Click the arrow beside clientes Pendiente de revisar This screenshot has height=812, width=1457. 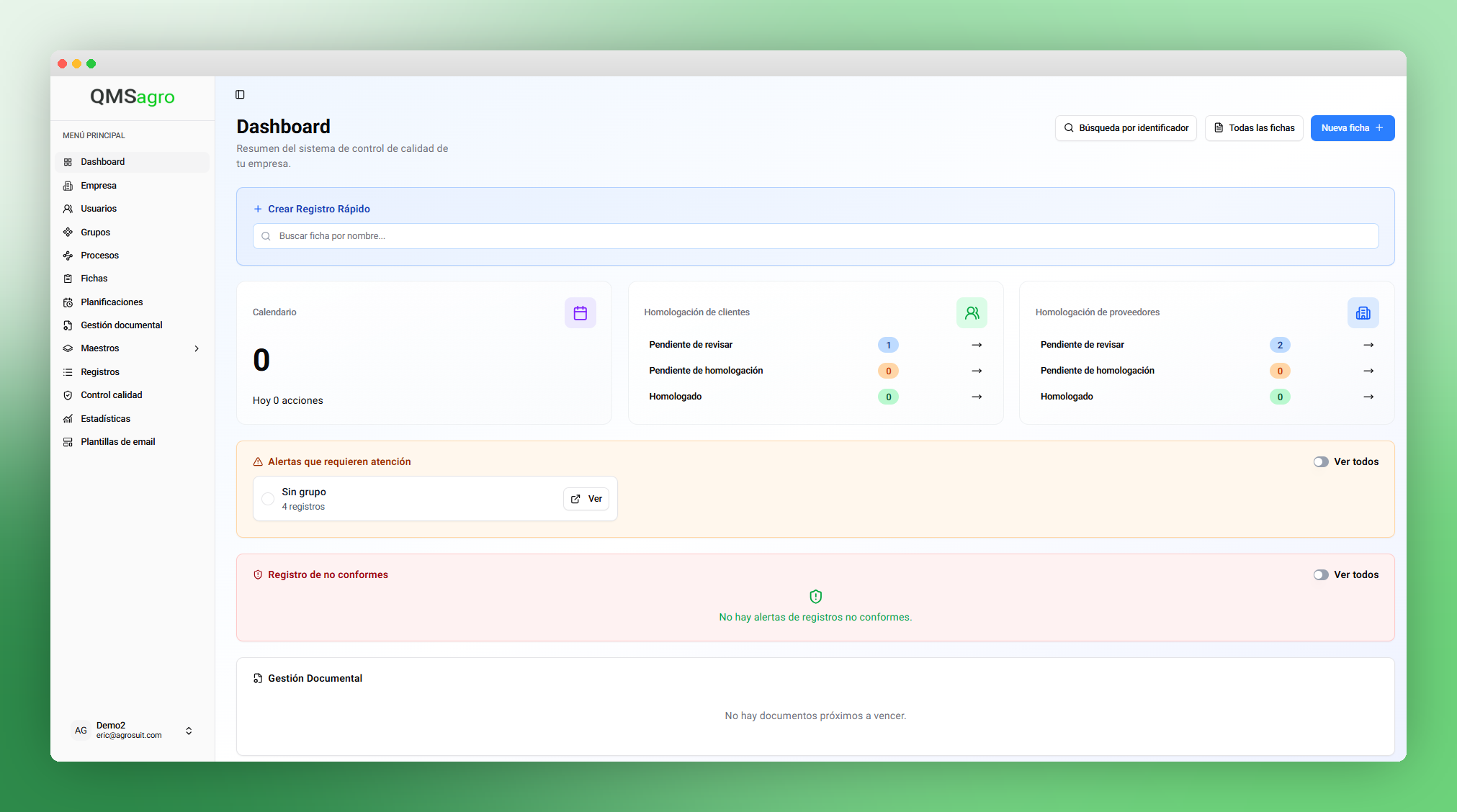977,345
